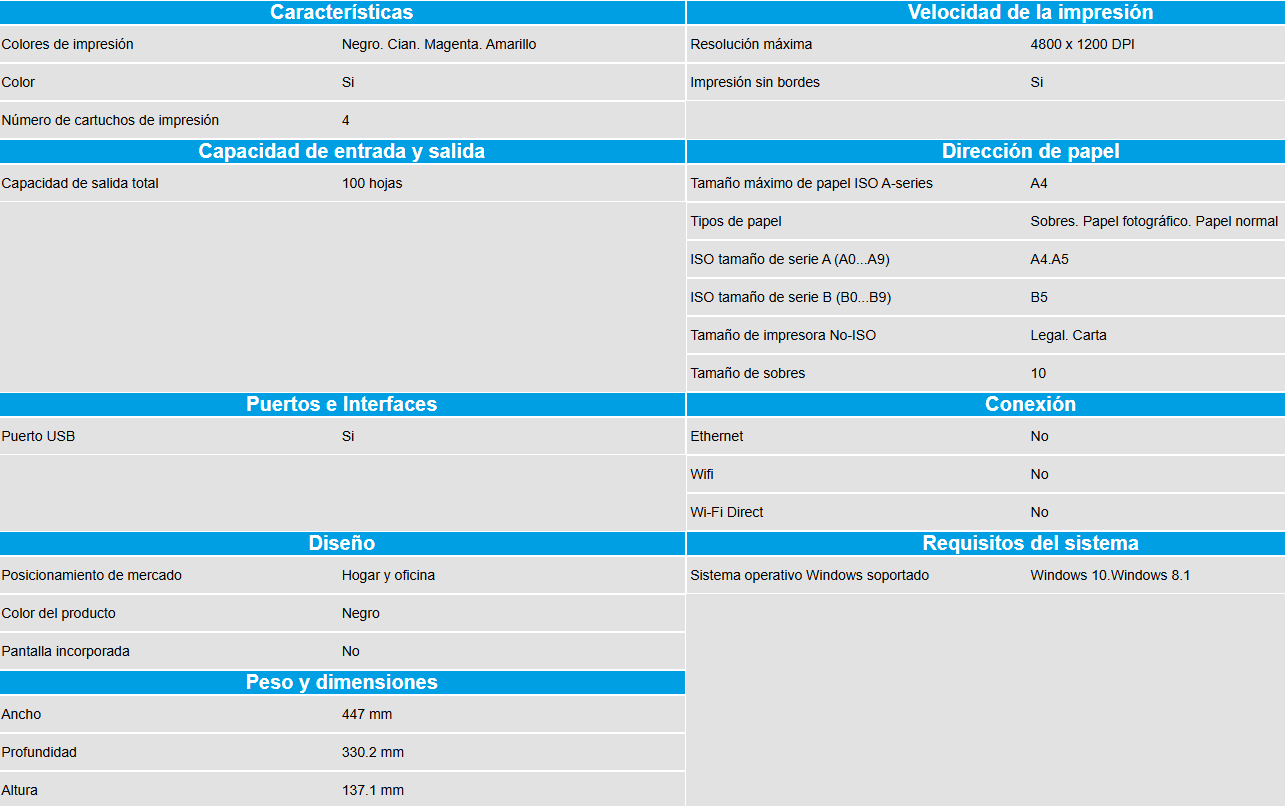Click the Características section header
Viewport: 1285px width, 806px height.
[341, 12]
